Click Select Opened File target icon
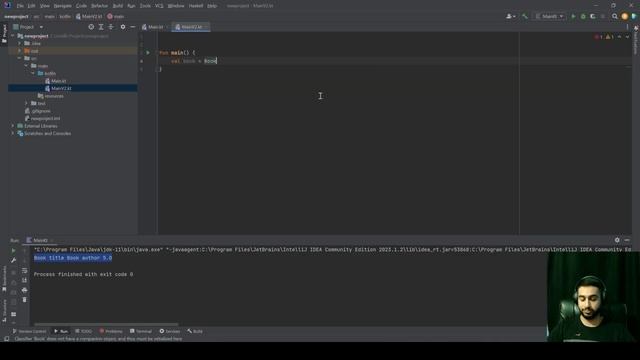Screen dimensions: 640x360 pyautogui.click(x=91, y=27)
